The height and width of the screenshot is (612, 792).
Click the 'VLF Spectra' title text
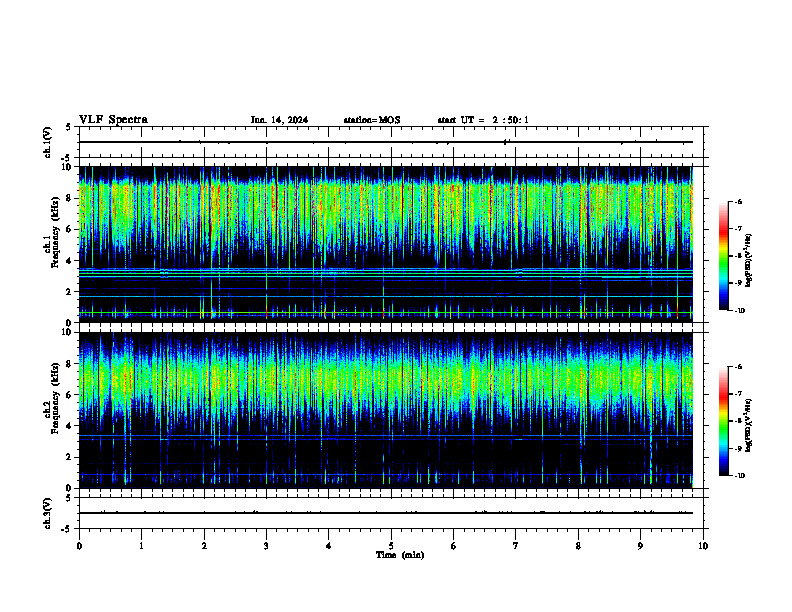[x=113, y=120]
